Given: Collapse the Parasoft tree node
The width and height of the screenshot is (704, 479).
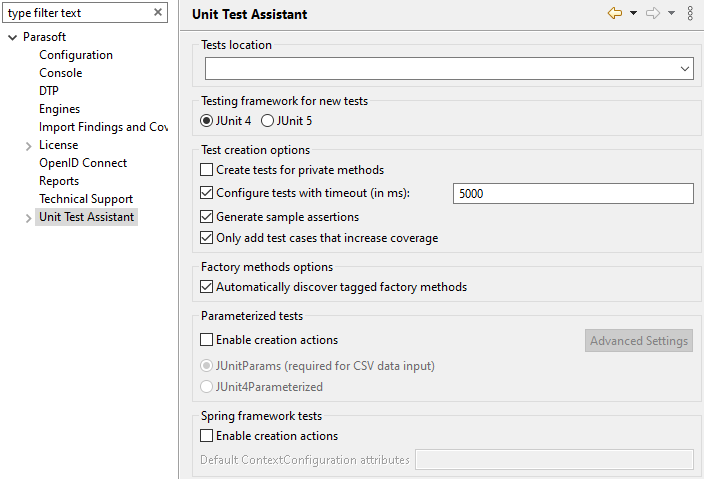Looking at the screenshot, I should [x=13, y=38].
